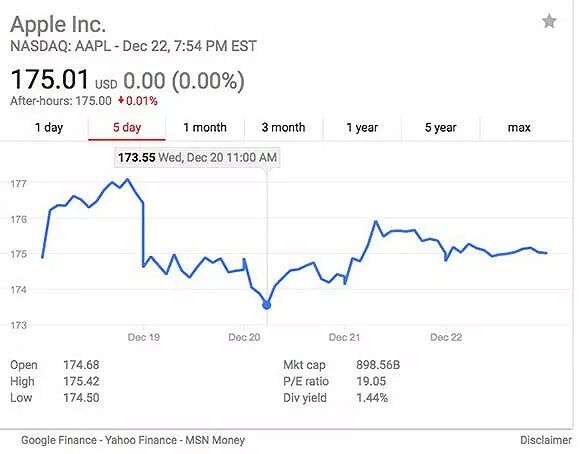Click the Dec 20 date label
This screenshot has width=580, height=454.
[x=244, y=337]
